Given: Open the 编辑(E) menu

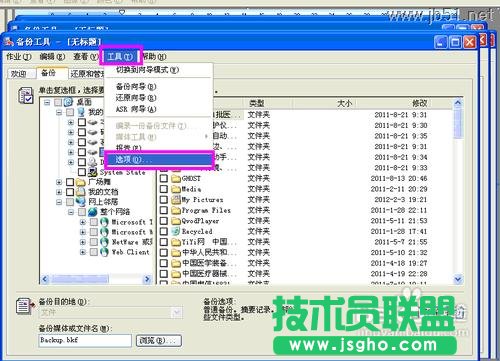Looking at the screenshot, I should 52,57.
